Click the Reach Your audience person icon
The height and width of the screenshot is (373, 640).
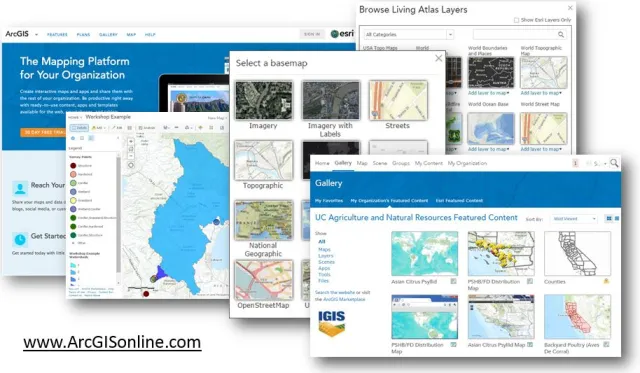coord(20,188)
